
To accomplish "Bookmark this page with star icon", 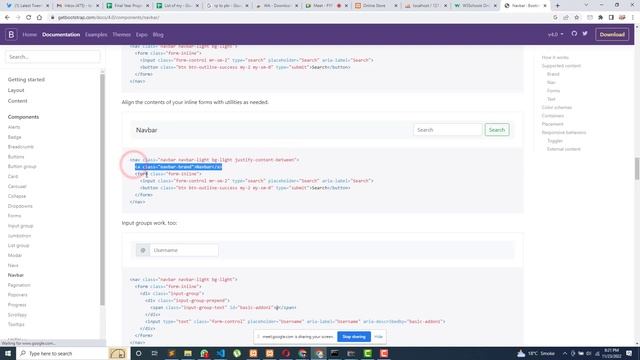I will [577, 18].
